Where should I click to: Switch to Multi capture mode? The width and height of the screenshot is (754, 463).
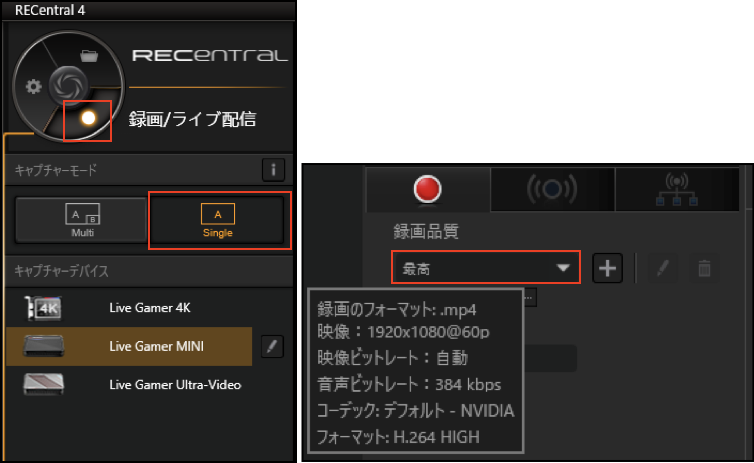[81, 220]
